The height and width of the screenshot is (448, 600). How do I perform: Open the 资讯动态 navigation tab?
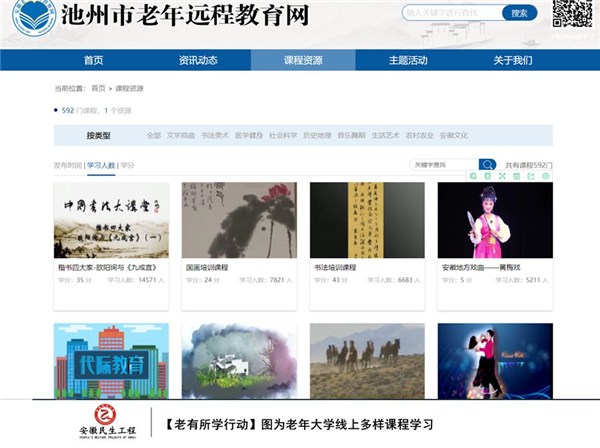pos(197,60)
